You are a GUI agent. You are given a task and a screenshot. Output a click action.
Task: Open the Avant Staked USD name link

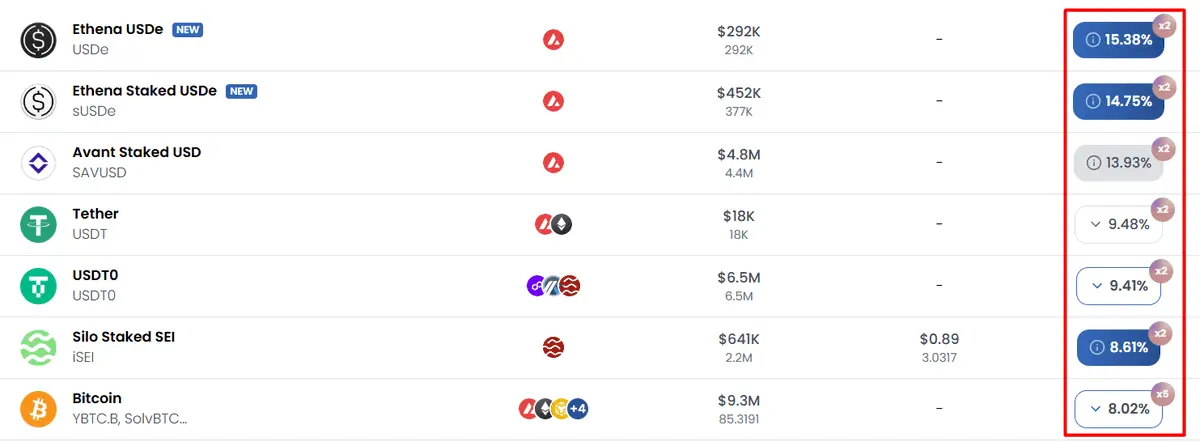point(137,152)
